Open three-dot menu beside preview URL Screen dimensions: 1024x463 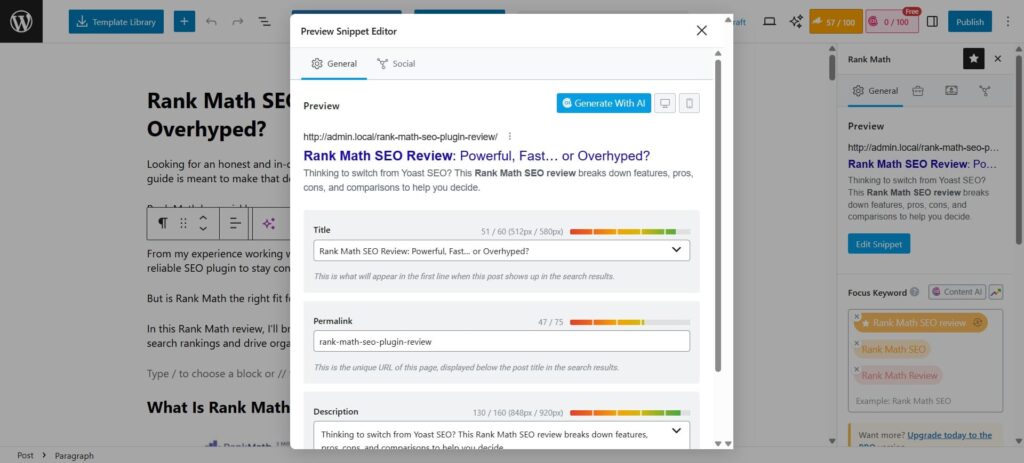click(x=510, y=136)
